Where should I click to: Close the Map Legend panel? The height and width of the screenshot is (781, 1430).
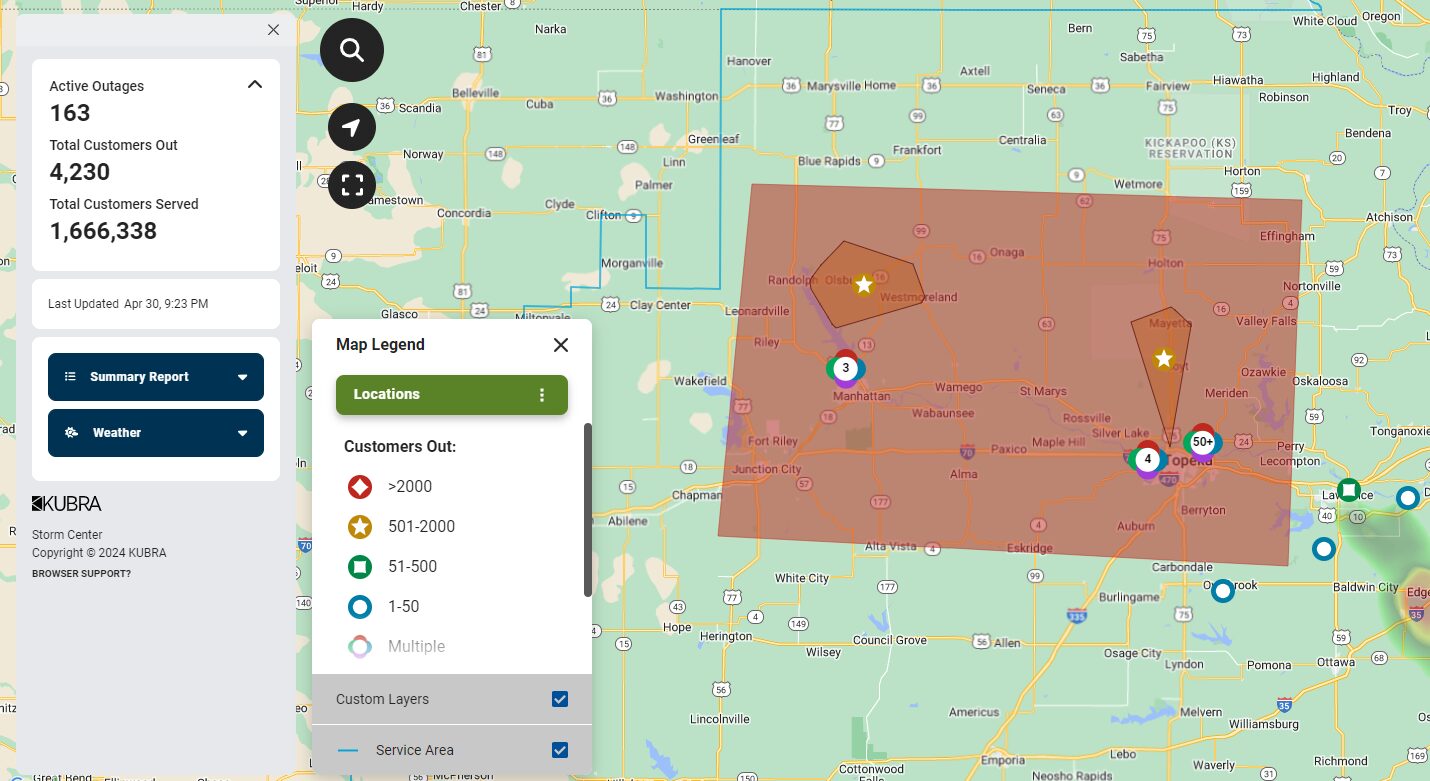[561, 345]
